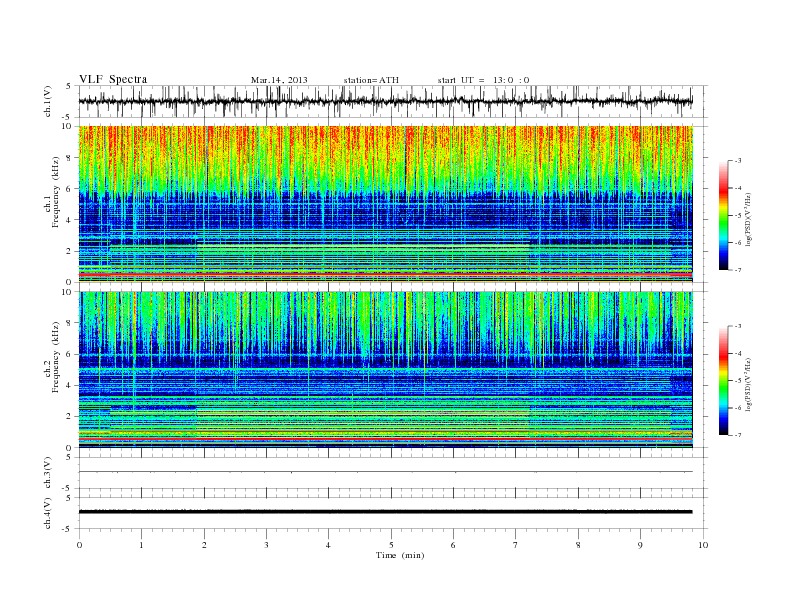792x612 pixels.
Task: Click the thick ch.4 voltage trace band
Action: click(385, 512)
